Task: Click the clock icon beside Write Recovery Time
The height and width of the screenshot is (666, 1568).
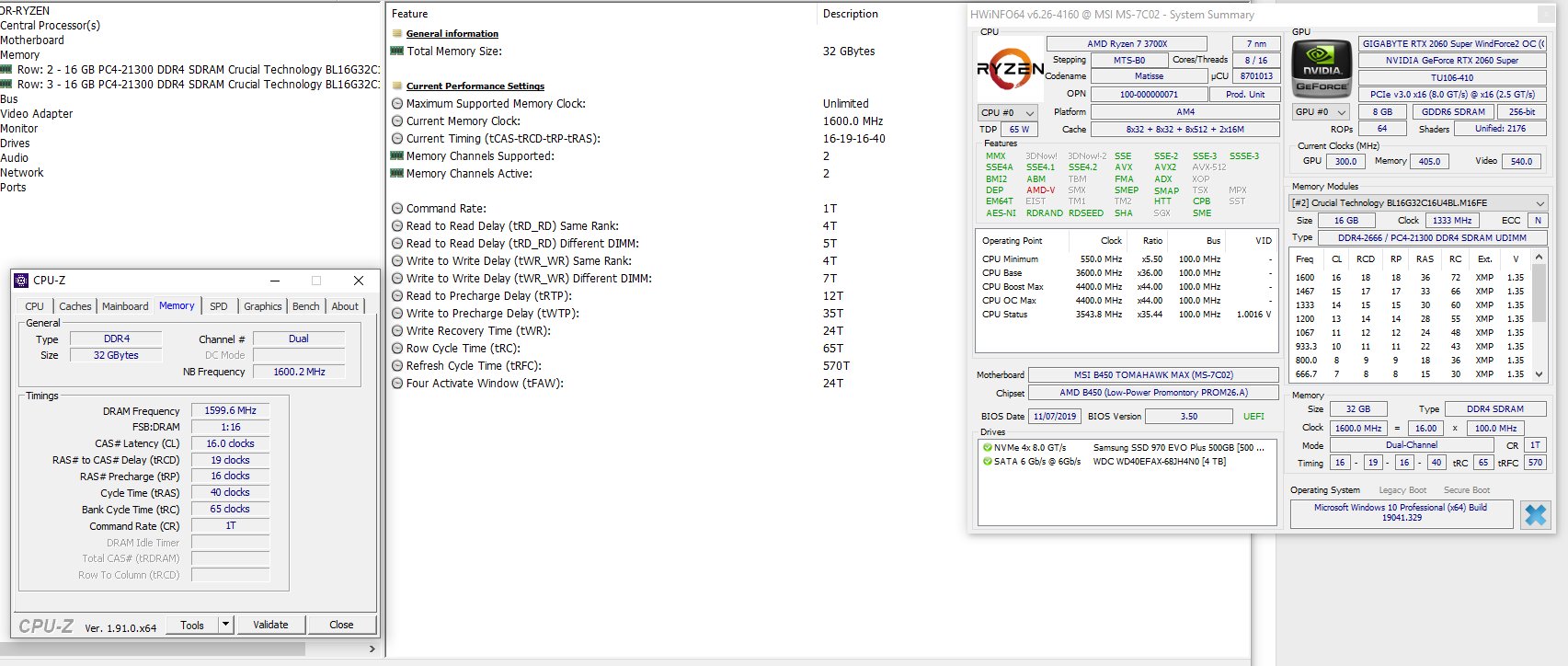Action: pyautogui.click(x=397, y=331)
